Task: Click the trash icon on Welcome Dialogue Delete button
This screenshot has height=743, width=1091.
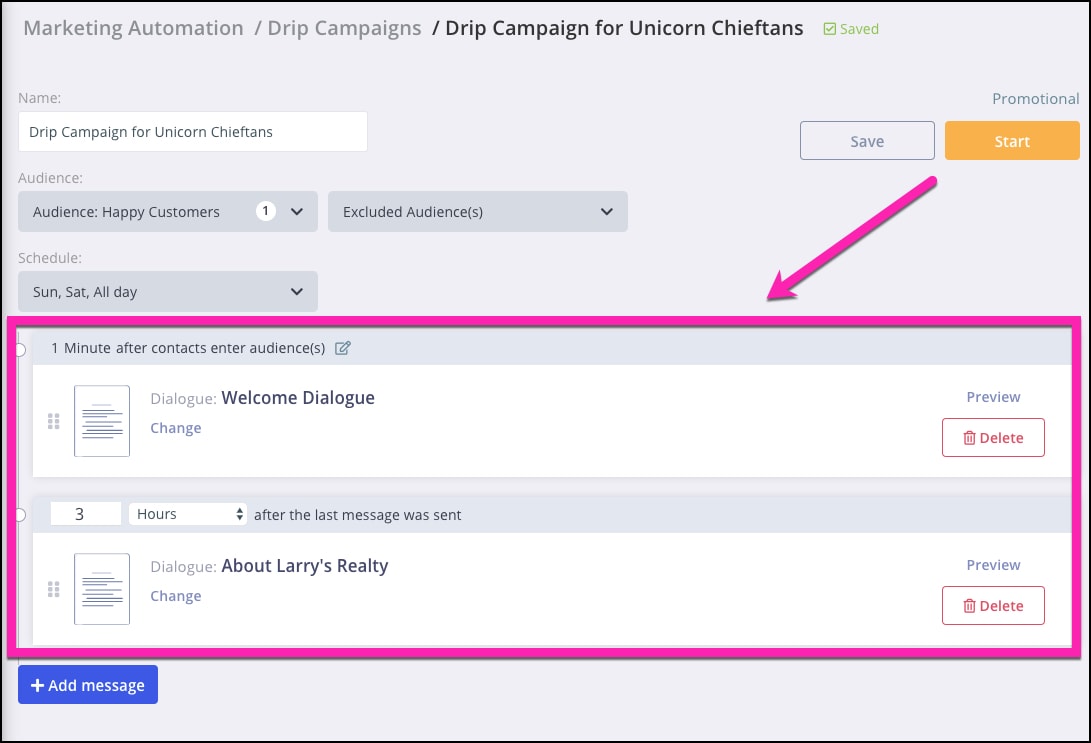Action: [968, 437]
